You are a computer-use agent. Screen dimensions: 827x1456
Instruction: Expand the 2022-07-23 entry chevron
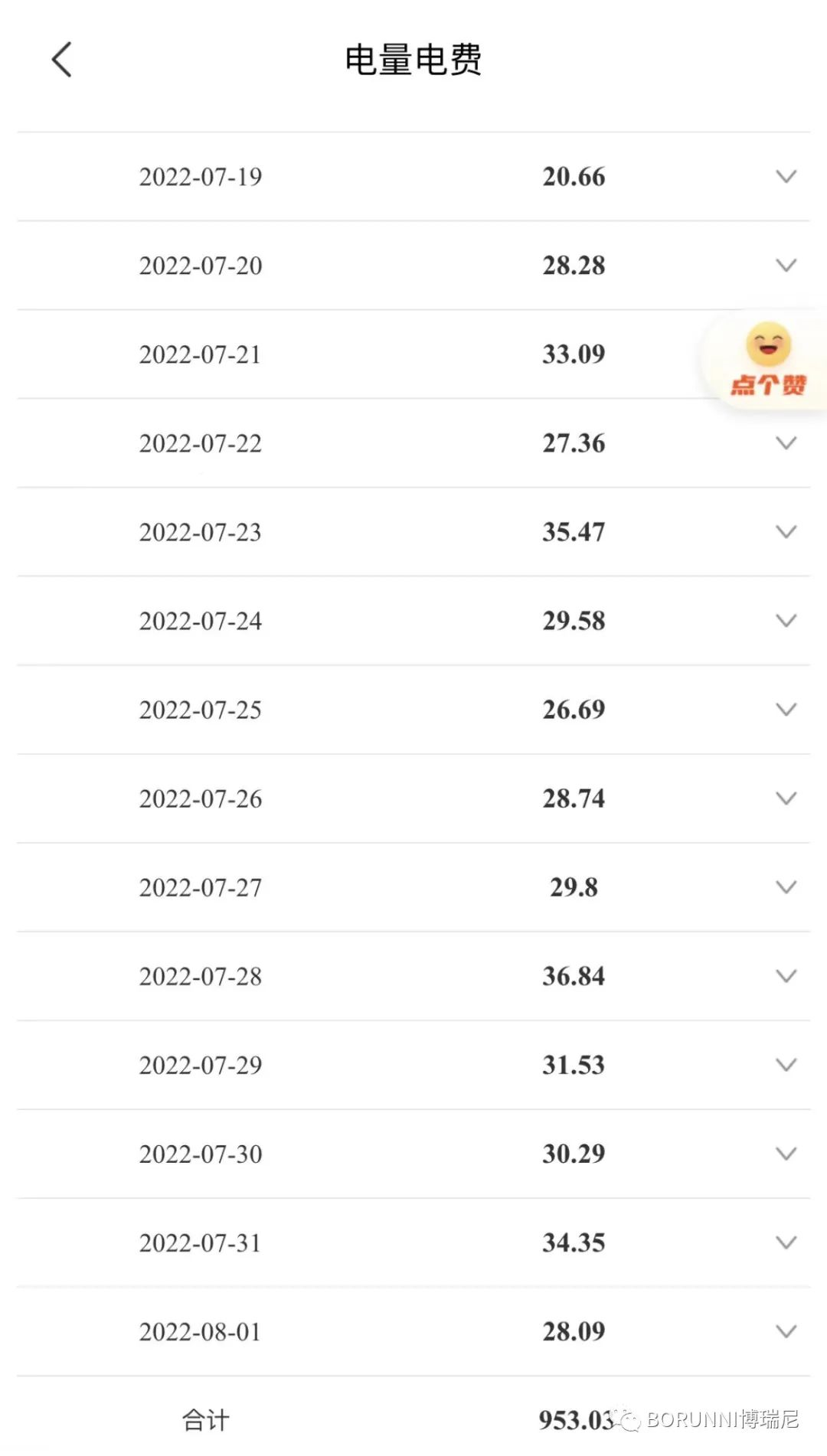tap(786, 532)
